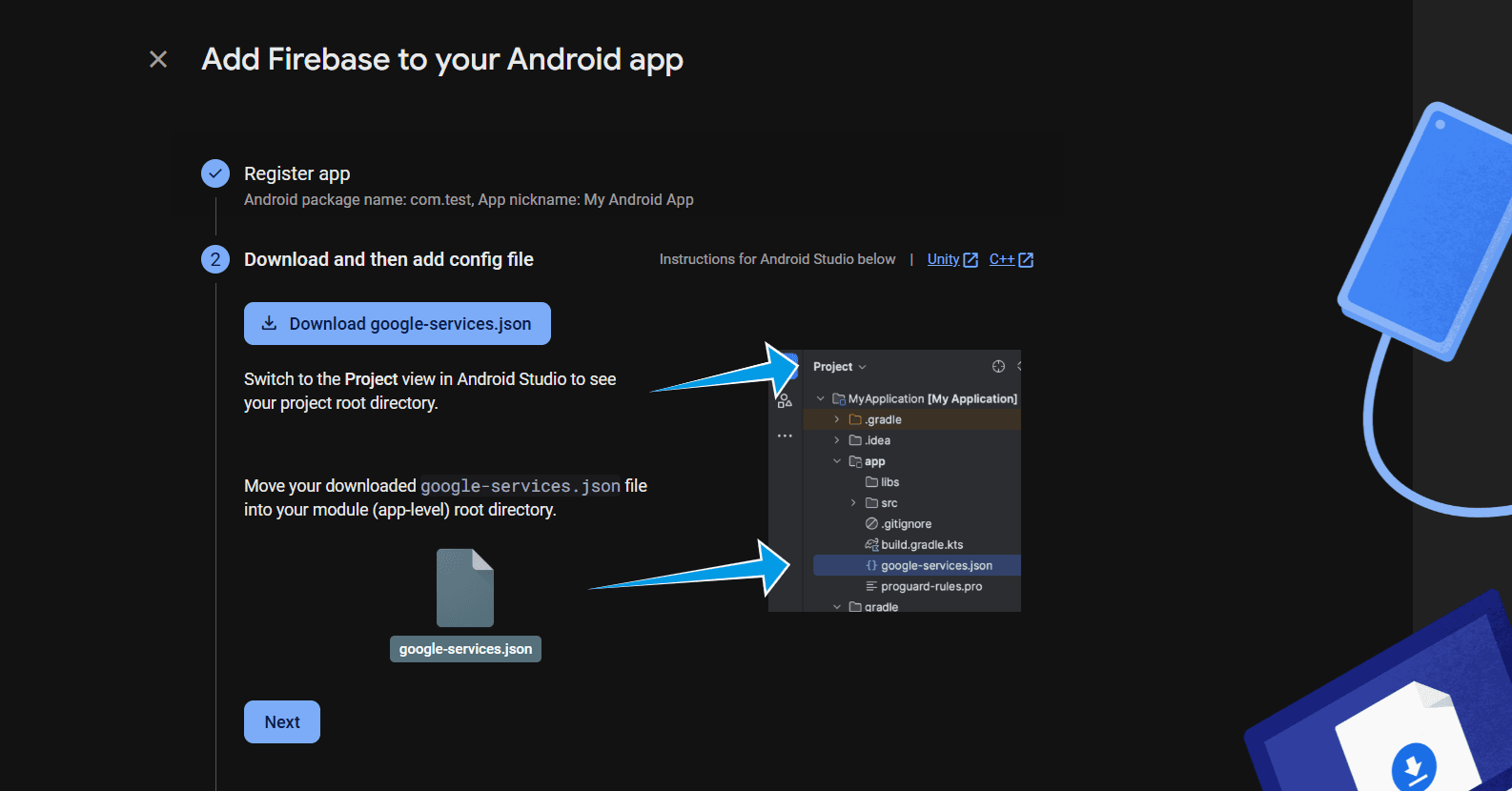The width and height of the screenshot is (1512, 791).
Task: Click the 'Instructions for Android Studio below' text
Action: pyautogui.click(x=778, y=259)
